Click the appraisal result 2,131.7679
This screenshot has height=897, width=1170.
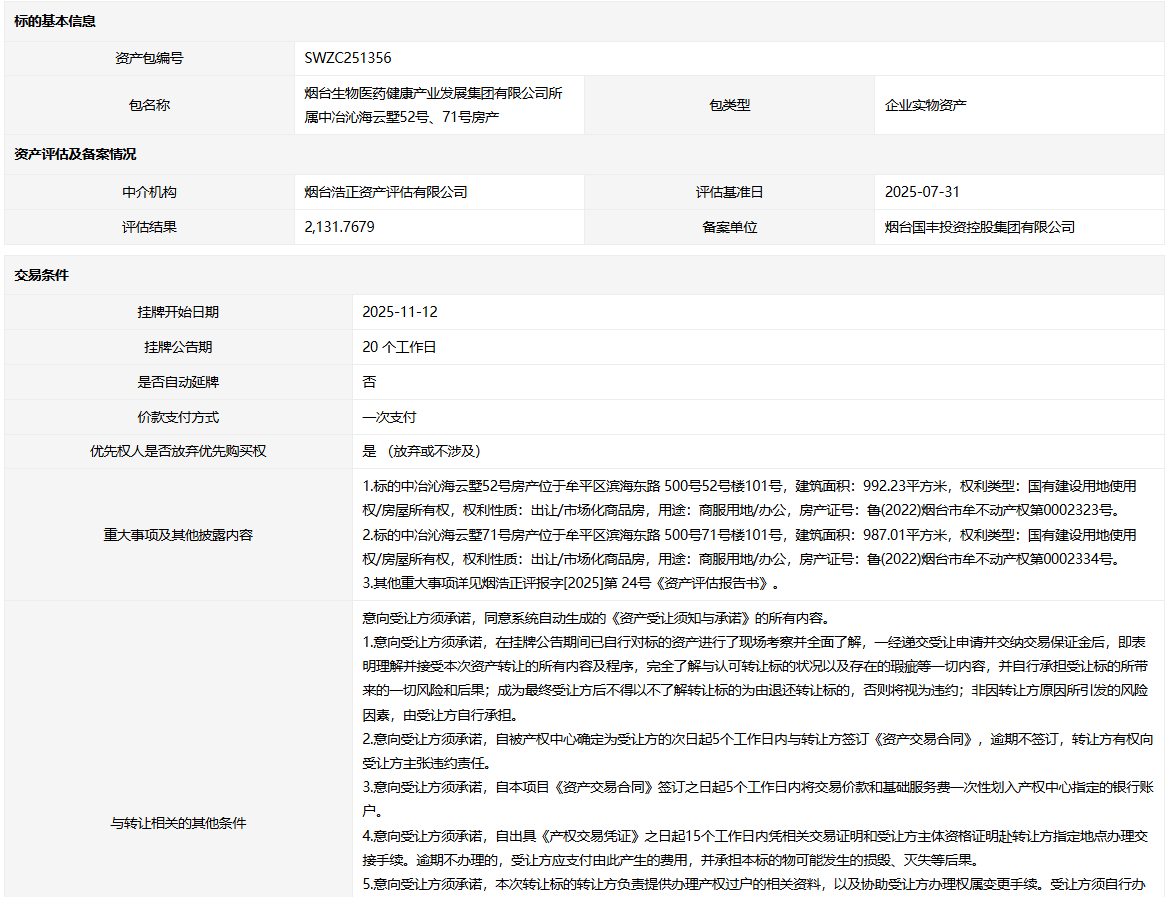point(340,227)
